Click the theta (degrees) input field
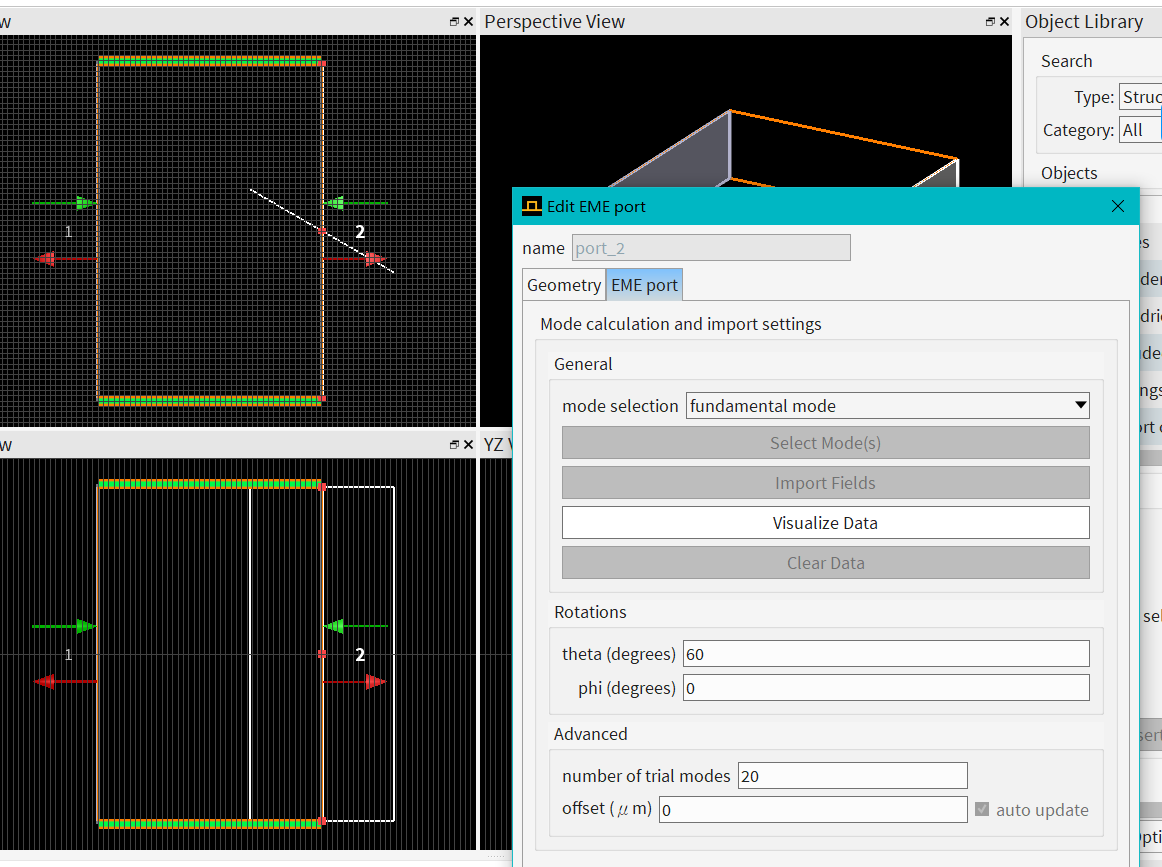 (885, 655)
